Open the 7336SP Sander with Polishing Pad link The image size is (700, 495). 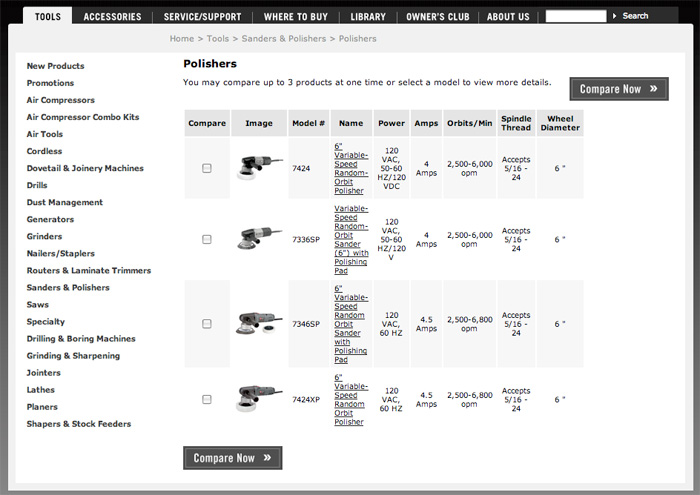tap(351, 240)
